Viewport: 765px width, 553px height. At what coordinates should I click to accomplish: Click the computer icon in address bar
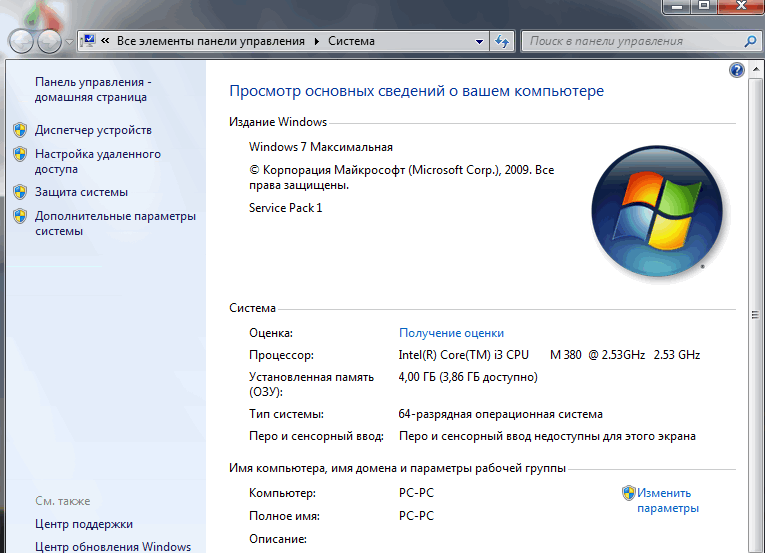90,41
